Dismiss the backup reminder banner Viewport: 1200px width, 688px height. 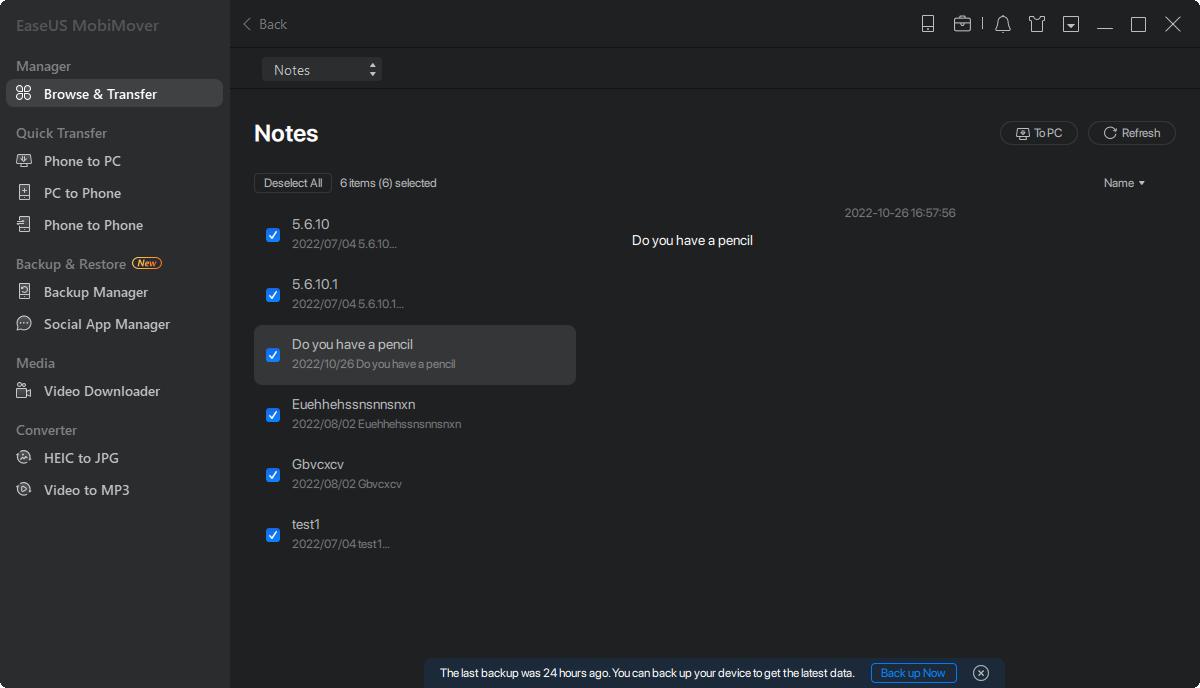pos(981,673)
